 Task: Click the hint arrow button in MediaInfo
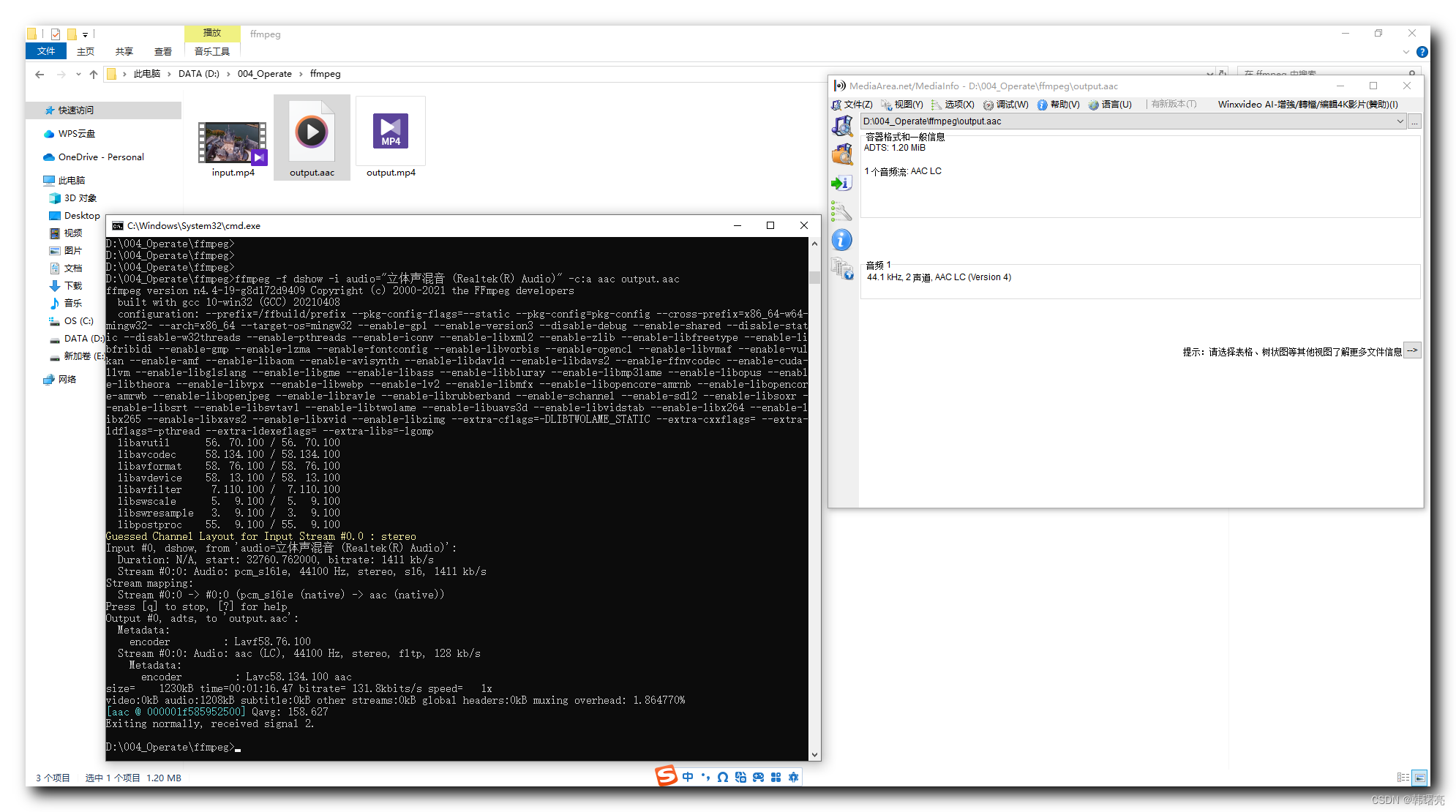click(x=1412, y=350)
